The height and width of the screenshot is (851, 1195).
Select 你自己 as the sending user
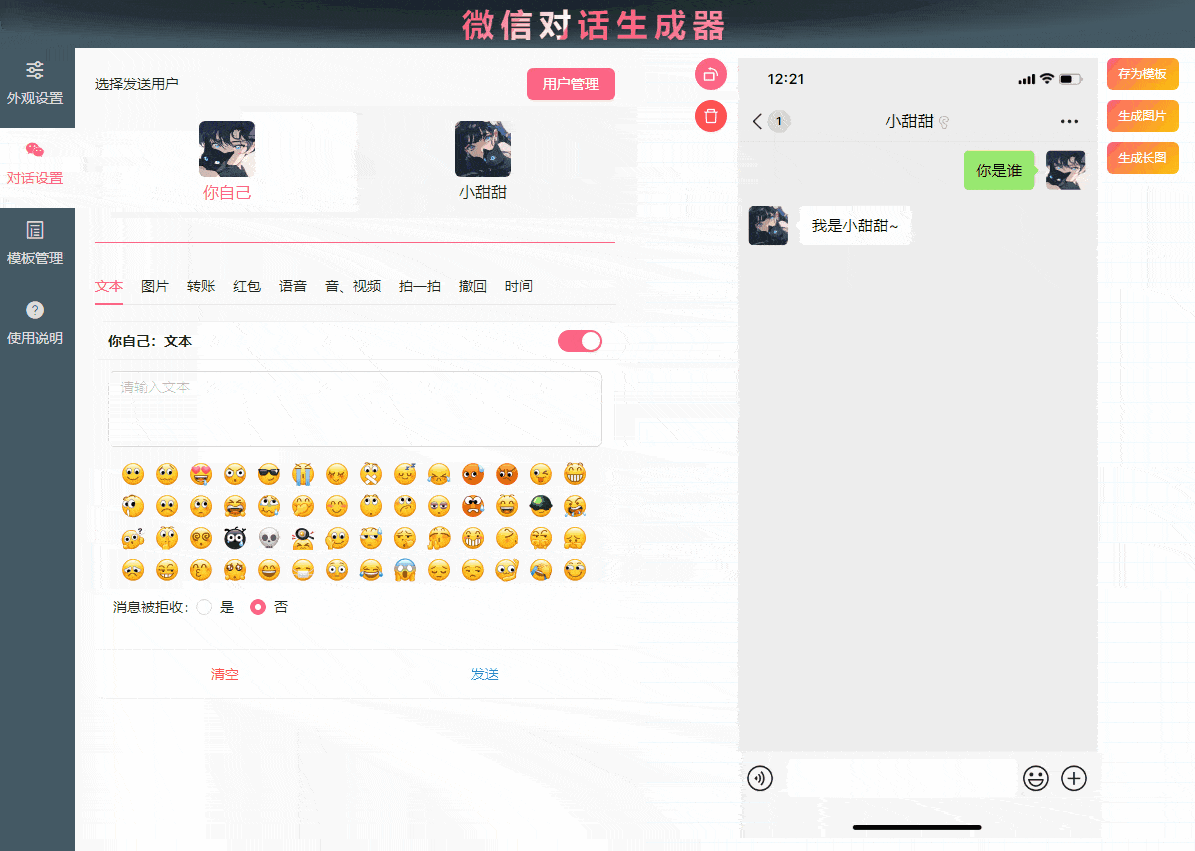tap(227, 161)
